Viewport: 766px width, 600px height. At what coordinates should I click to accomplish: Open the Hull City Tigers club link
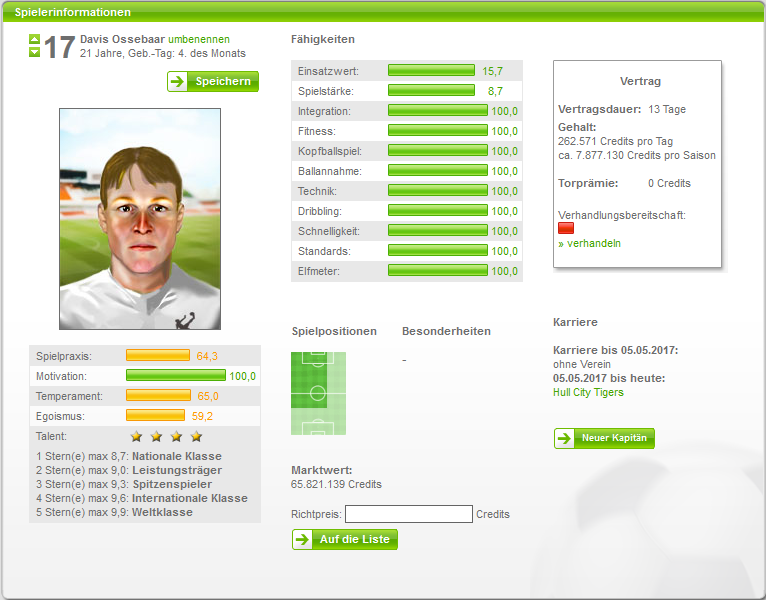[x=588, y=392]
